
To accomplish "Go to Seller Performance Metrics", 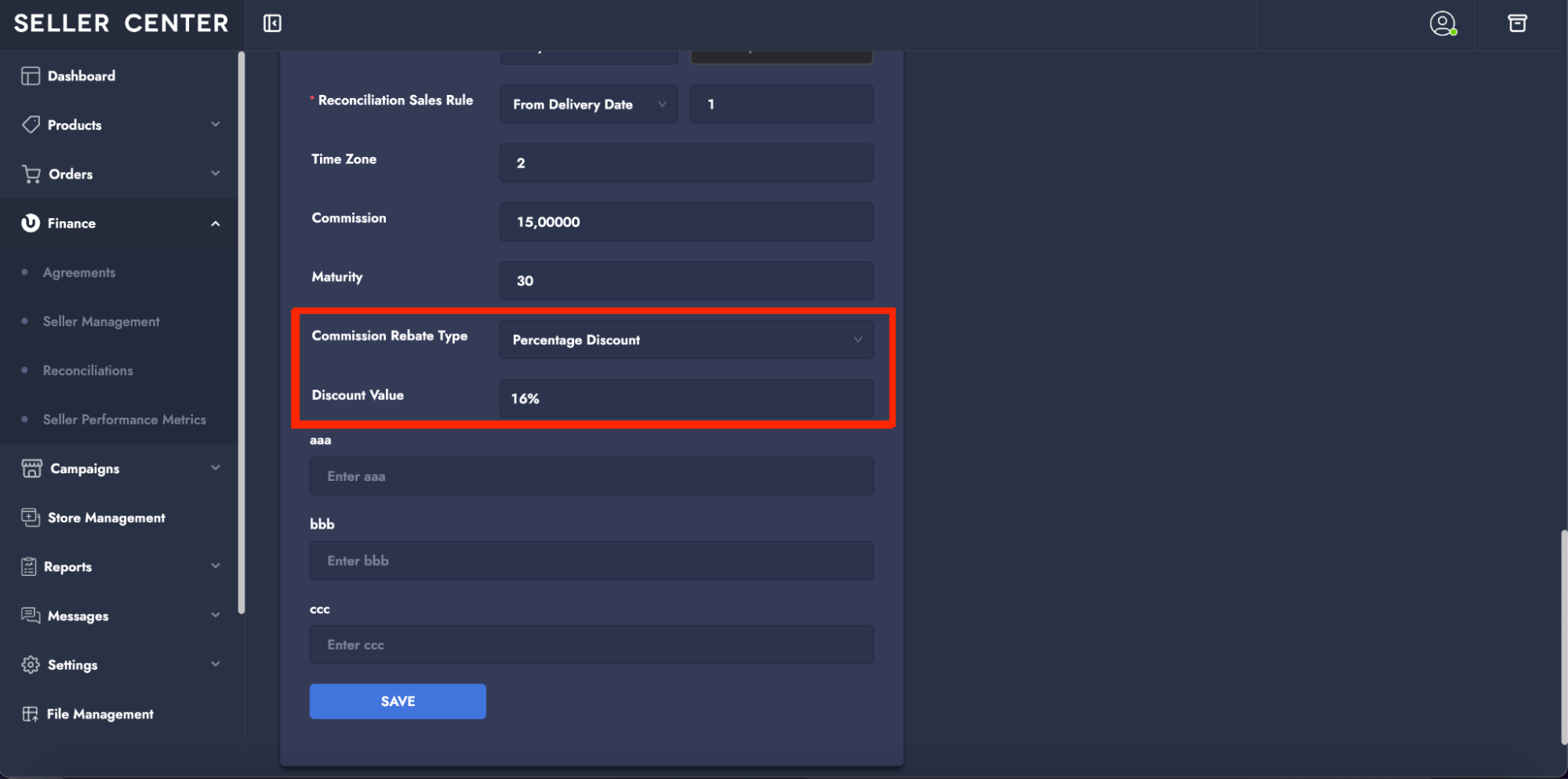I will click(124, 420).
